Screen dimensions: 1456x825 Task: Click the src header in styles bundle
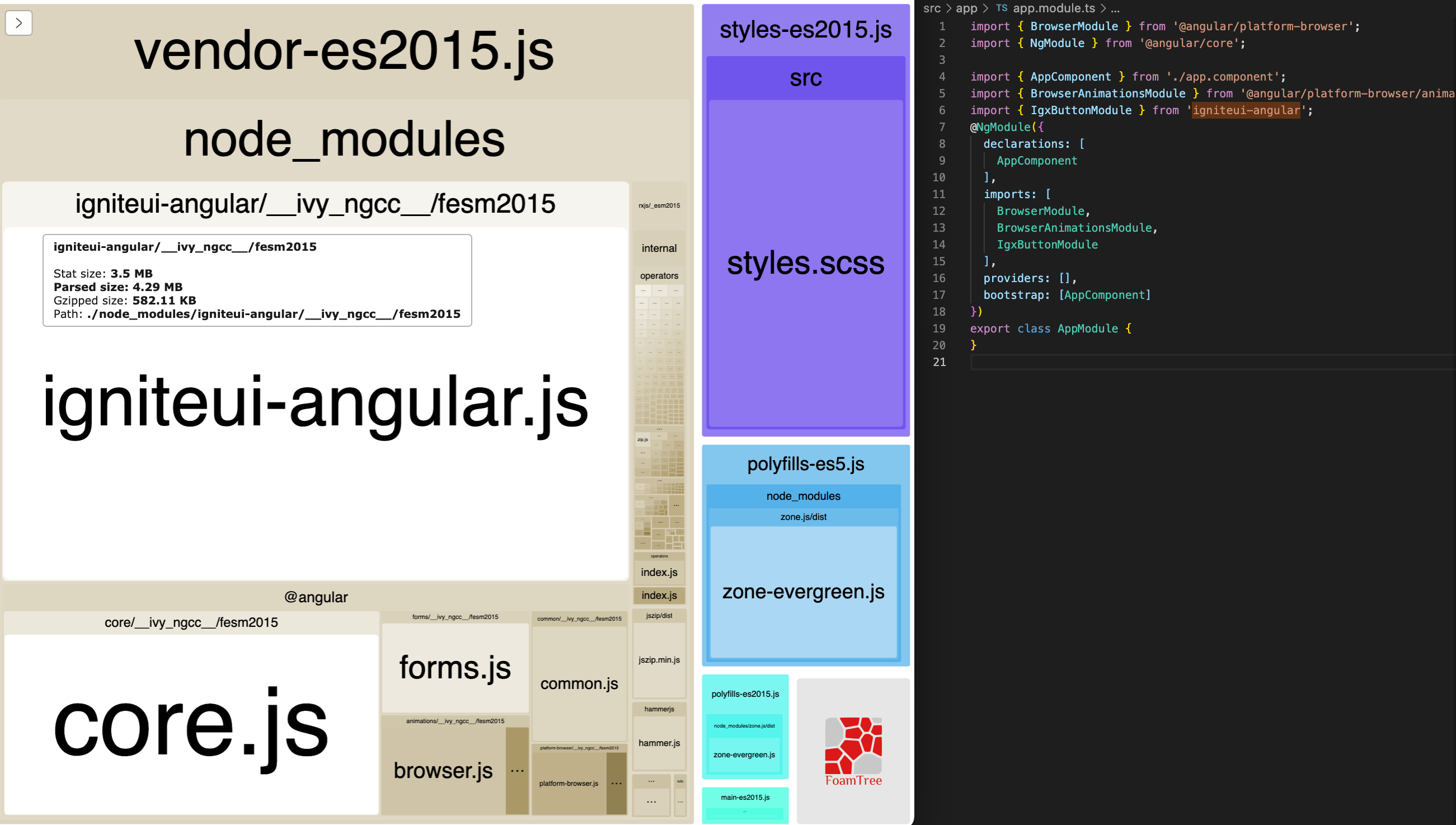(806, 78)
